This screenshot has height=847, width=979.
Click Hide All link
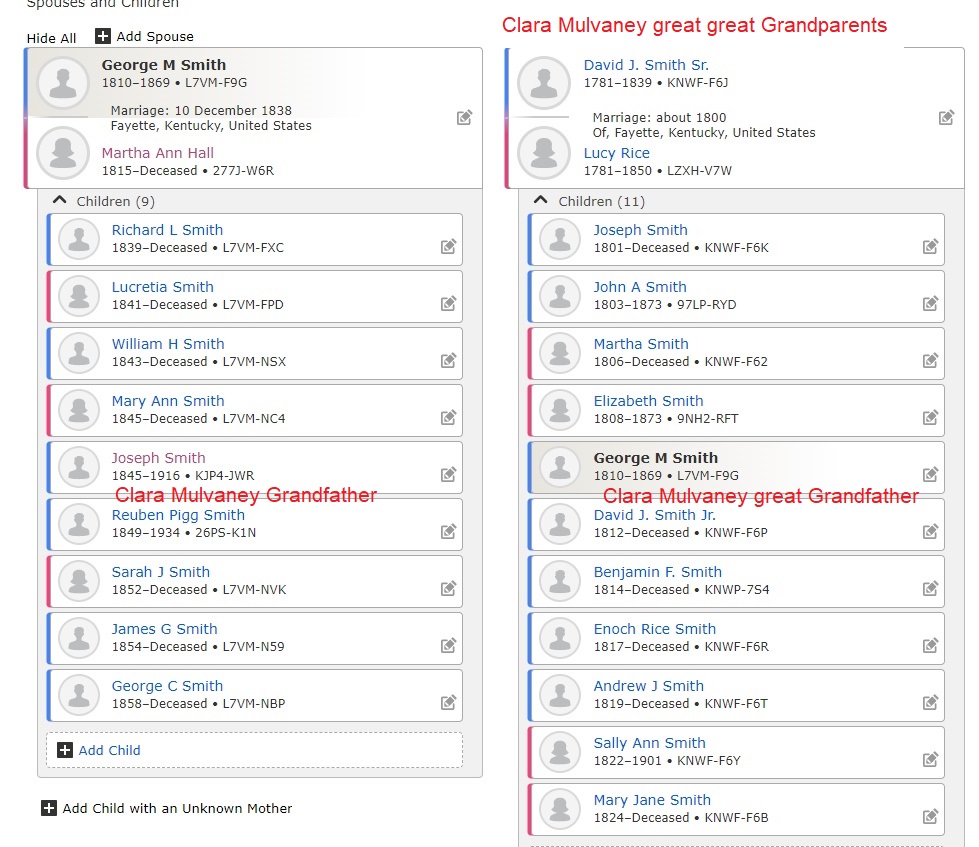pyautogui.click(x=51, y=38)
